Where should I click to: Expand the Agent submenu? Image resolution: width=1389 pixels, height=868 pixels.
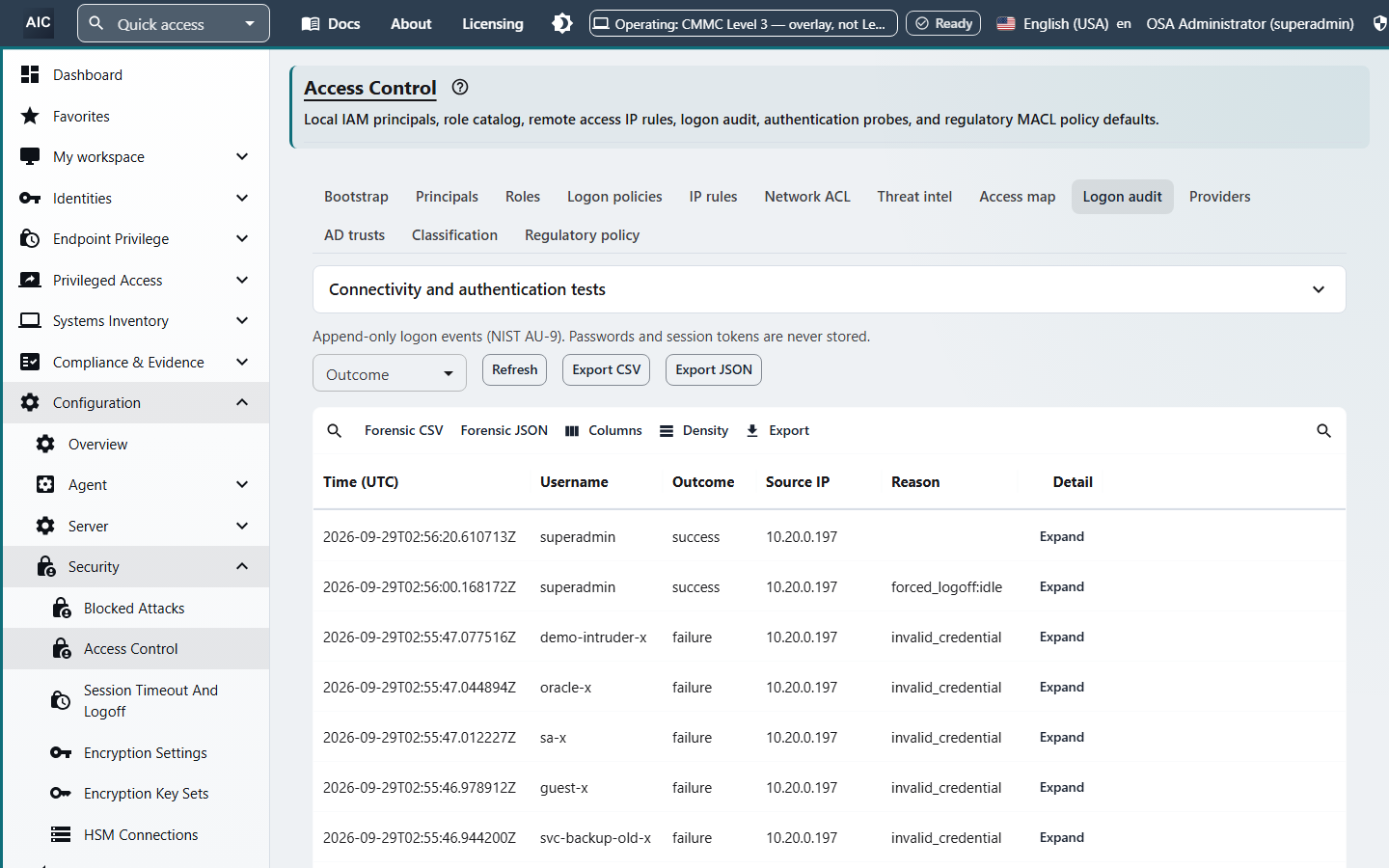[135, 484]
